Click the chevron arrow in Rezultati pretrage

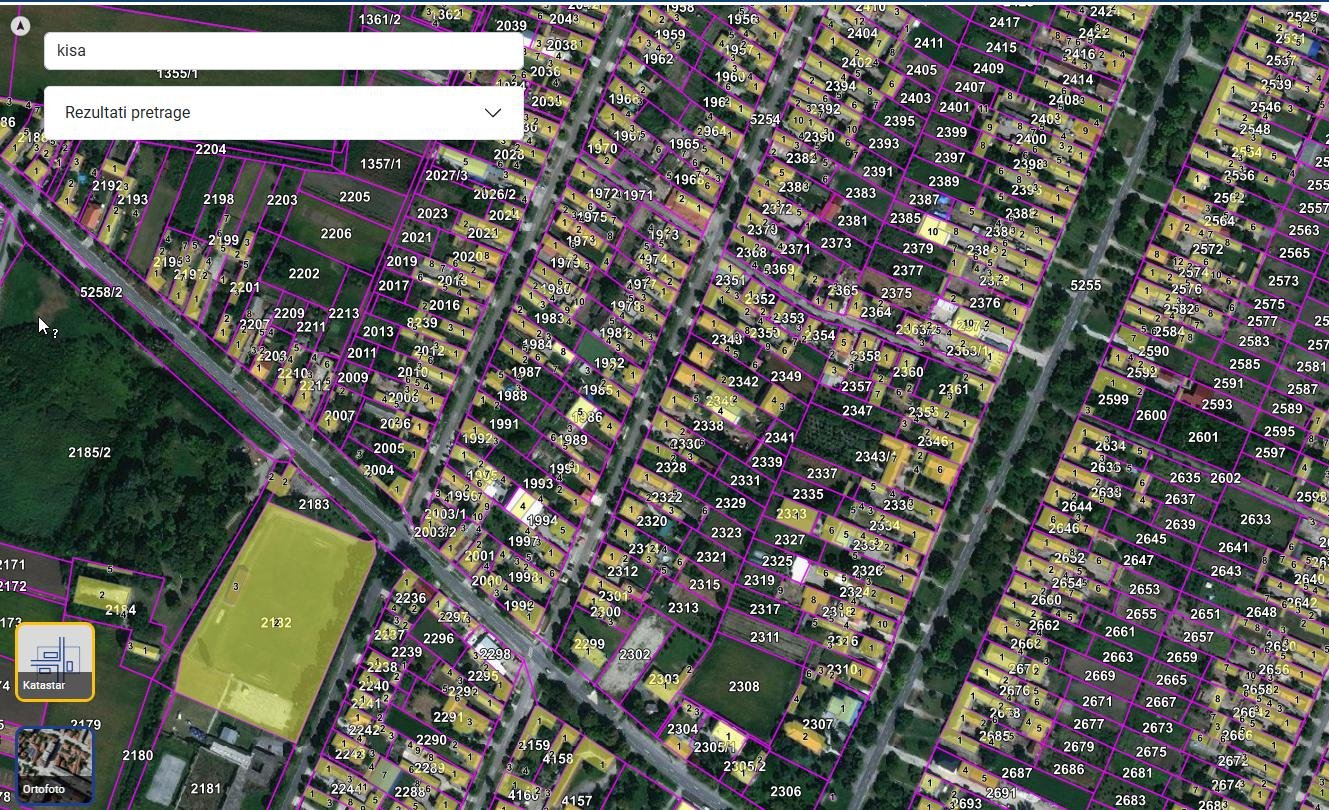pyautogui.click(x=493, y=113)
